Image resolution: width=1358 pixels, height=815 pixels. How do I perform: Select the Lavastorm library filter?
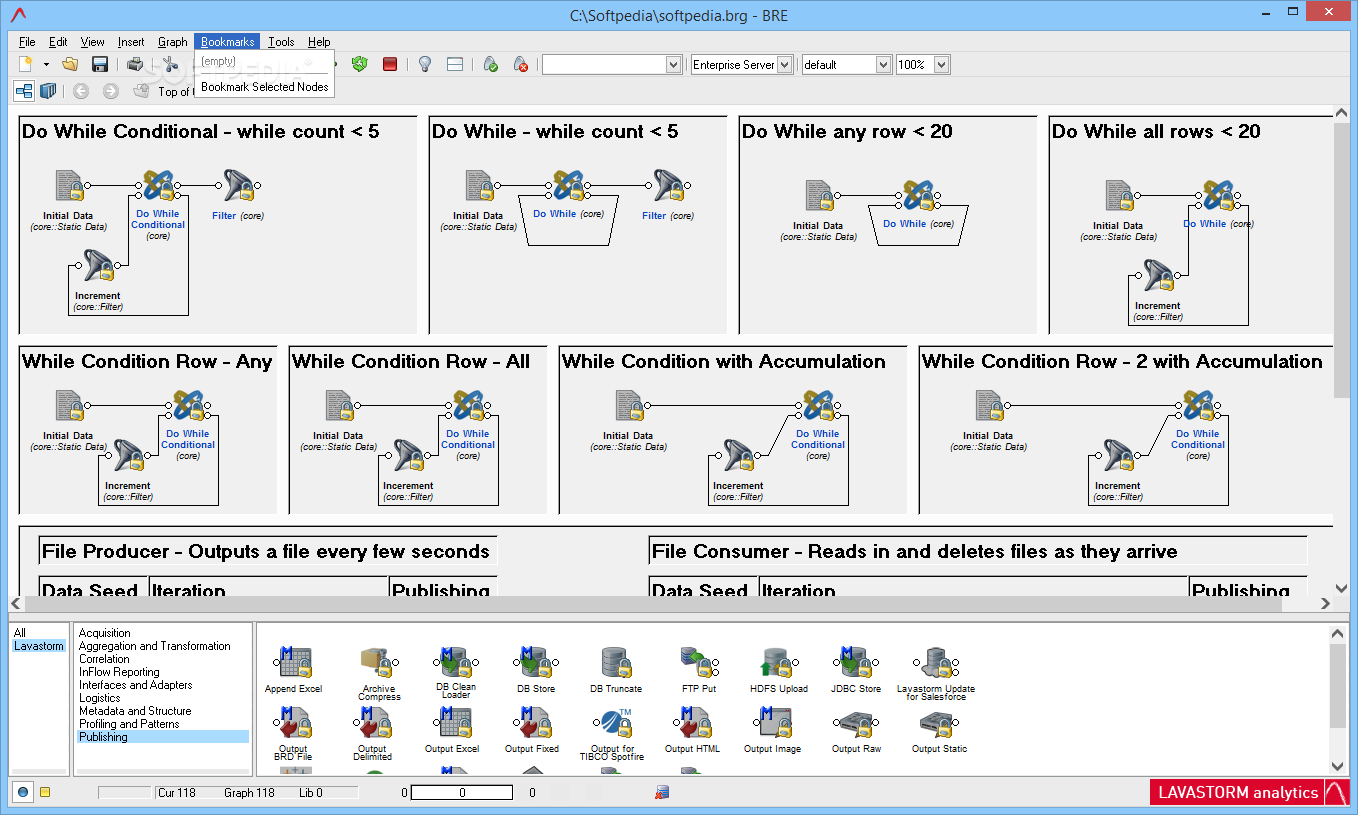[x=39, y=646]
